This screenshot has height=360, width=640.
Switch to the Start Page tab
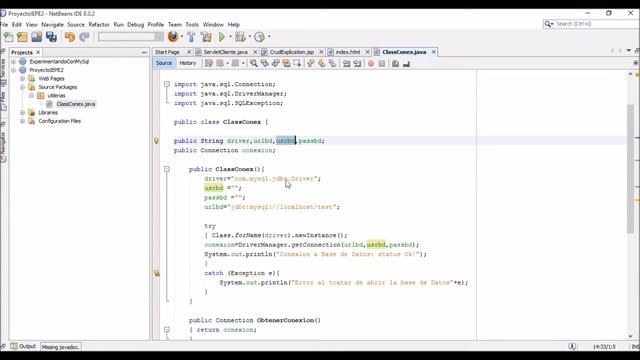pos(167,52)
